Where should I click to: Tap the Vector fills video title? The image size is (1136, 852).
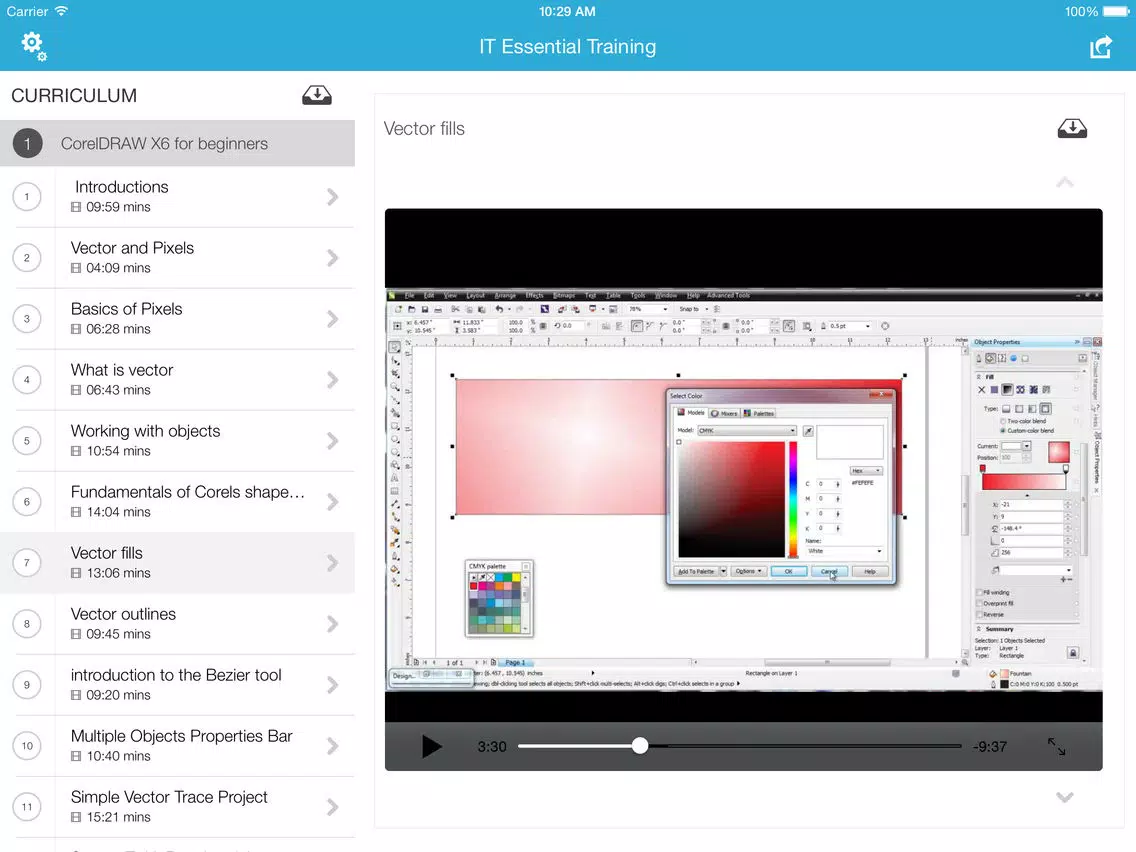pos(424,128)
